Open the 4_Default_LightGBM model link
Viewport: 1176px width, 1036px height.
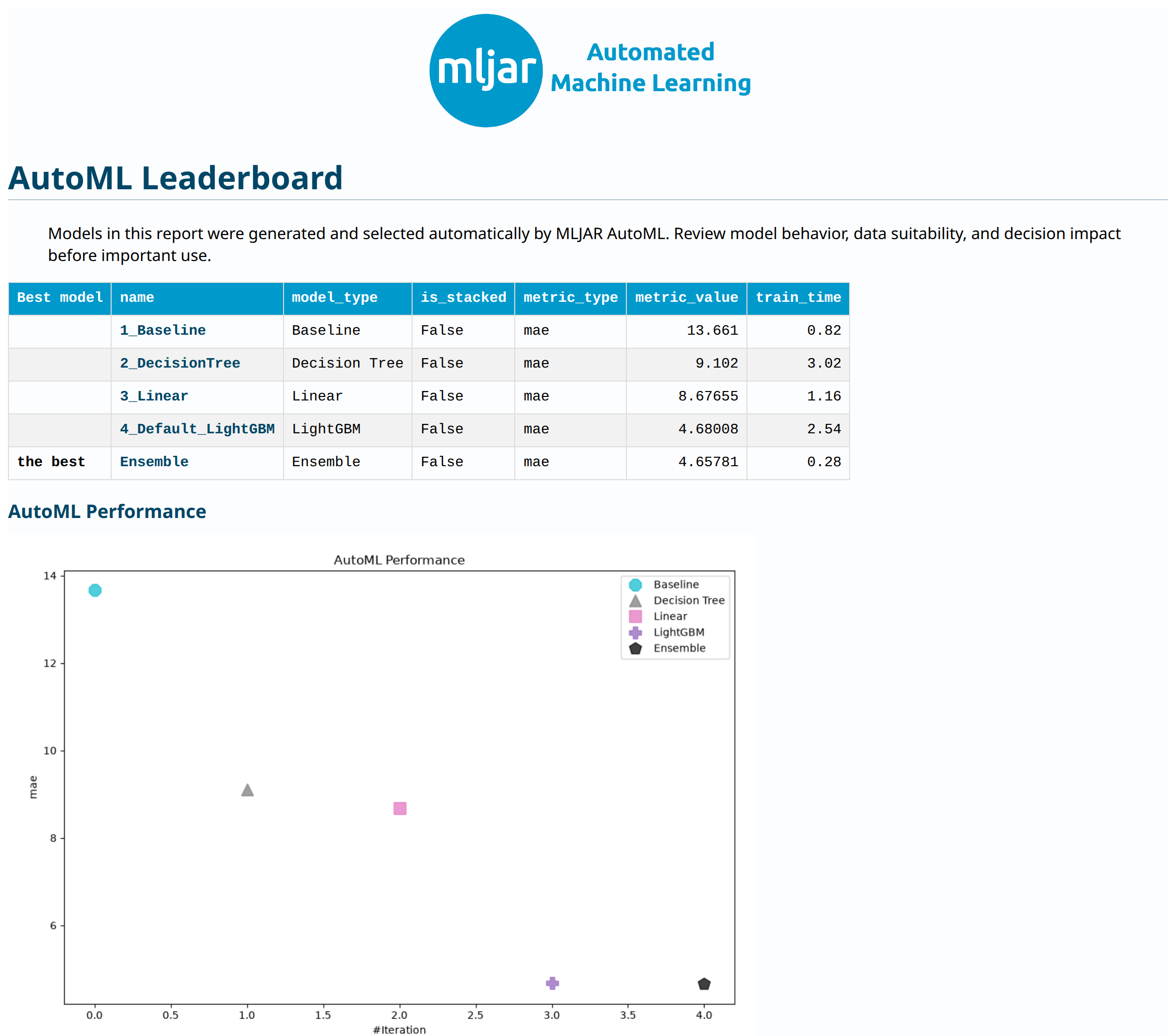197,428
